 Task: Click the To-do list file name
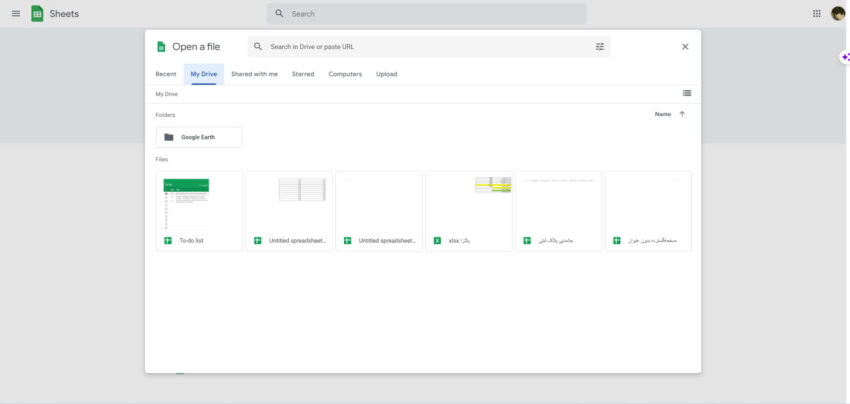point(191,241)
